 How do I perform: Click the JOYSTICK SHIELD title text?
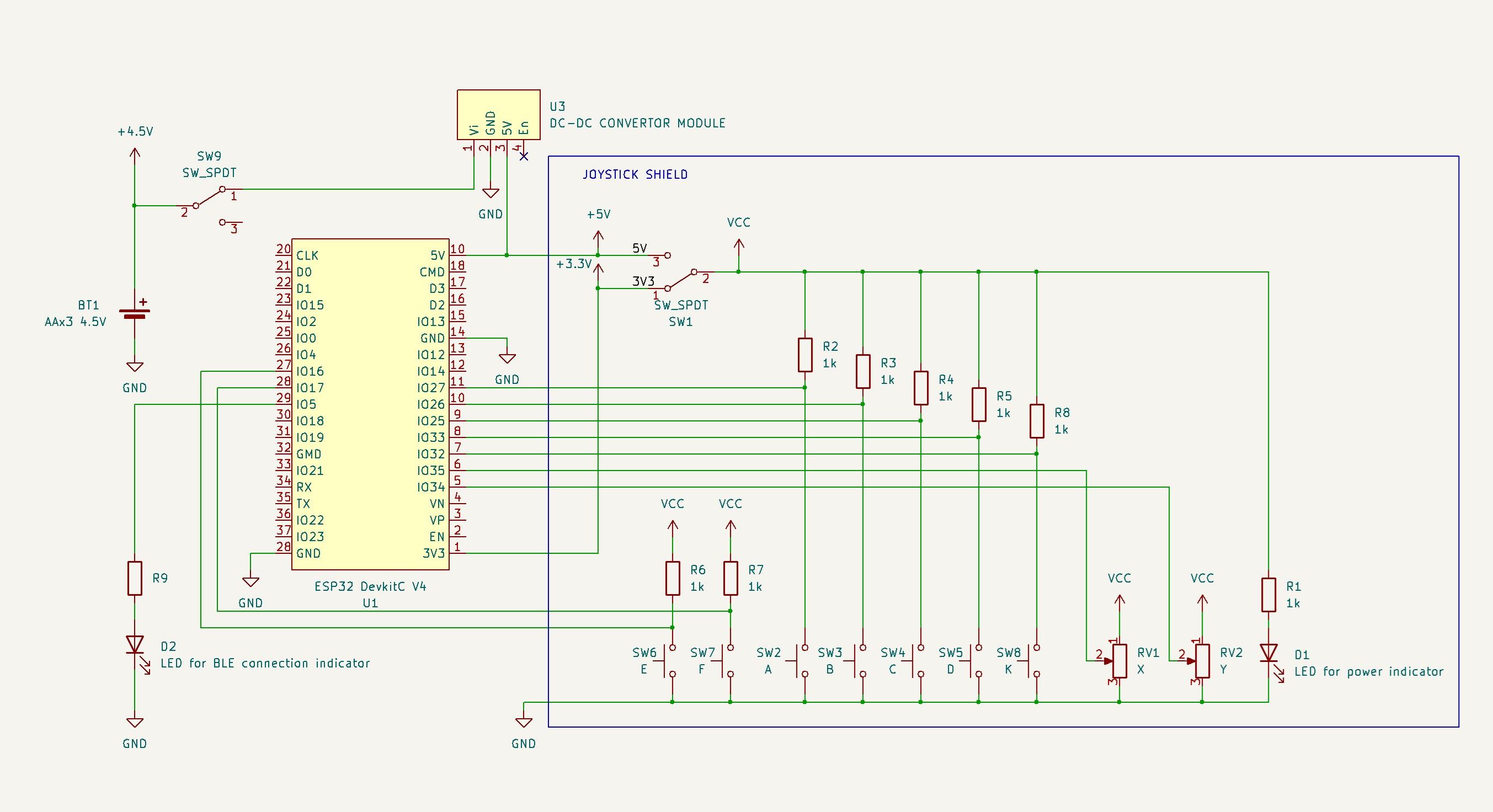pyautogui.click(x=636, y=174)
